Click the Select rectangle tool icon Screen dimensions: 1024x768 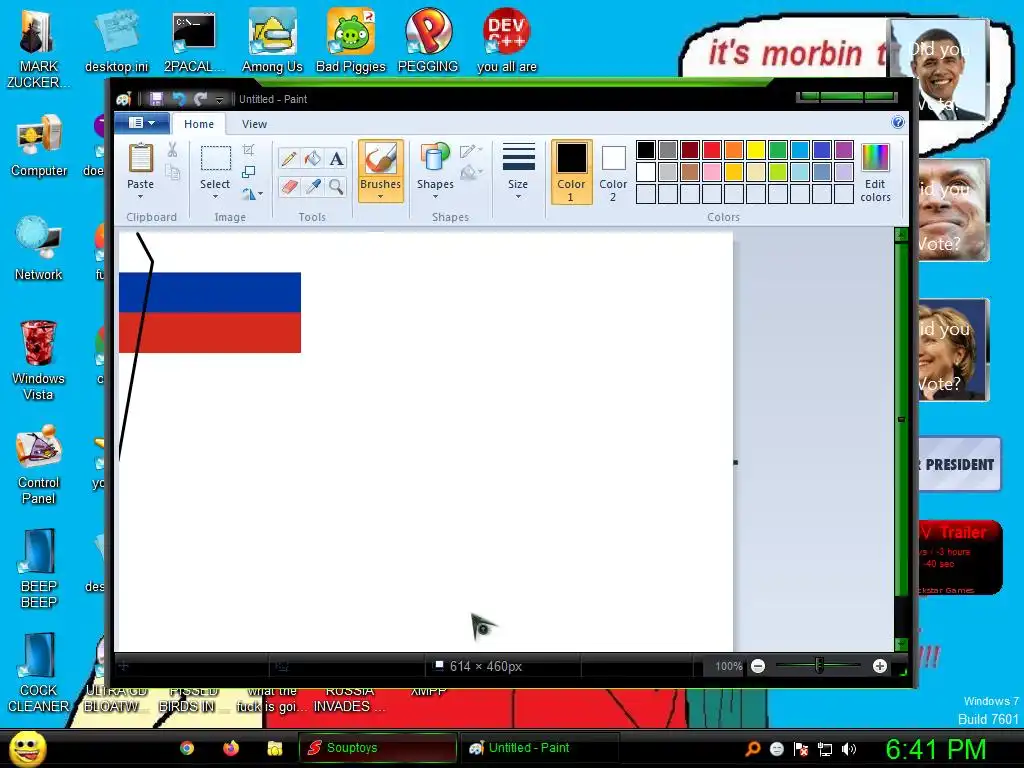point(215,159)
